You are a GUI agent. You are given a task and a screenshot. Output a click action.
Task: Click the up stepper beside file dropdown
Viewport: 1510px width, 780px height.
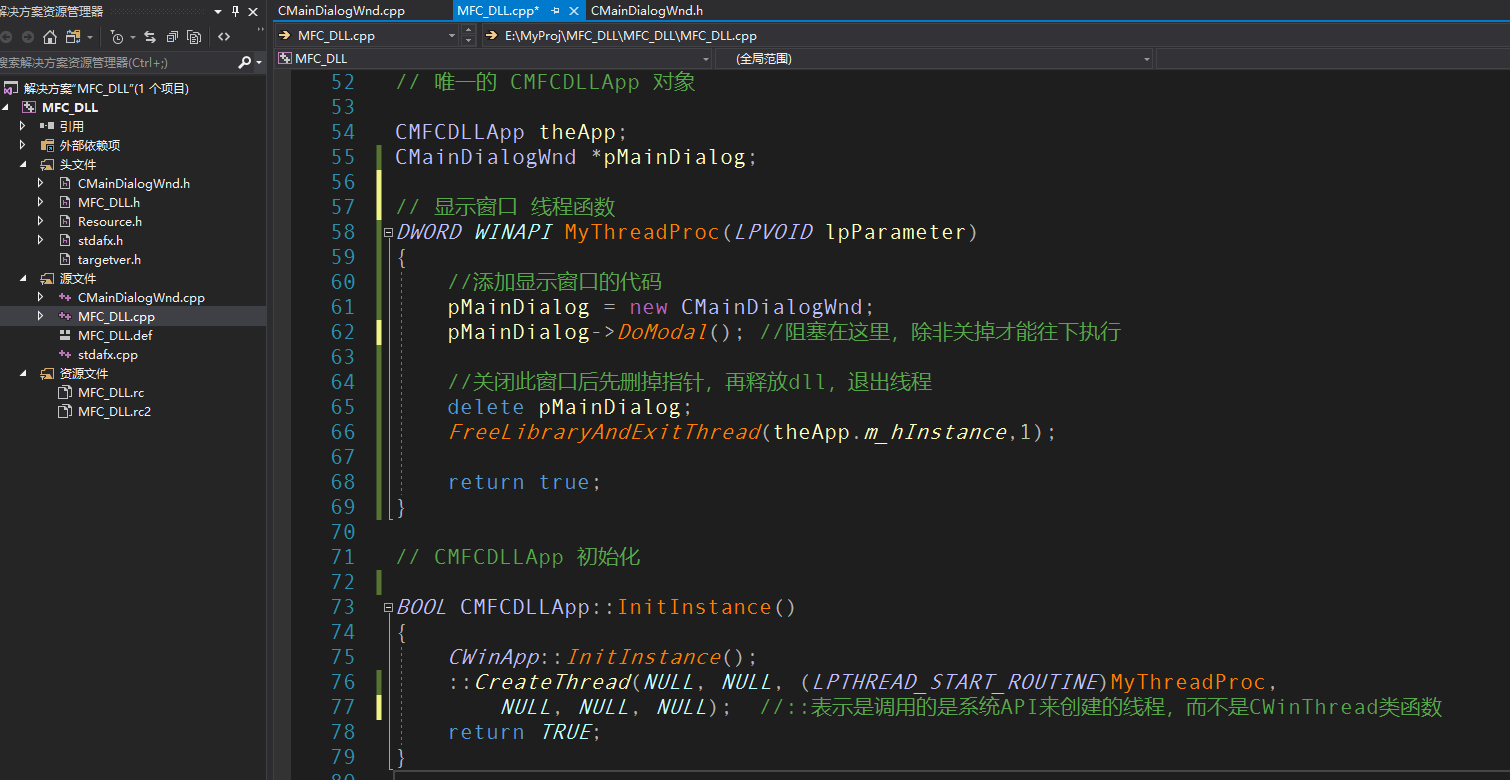click(x=469, y=30)
